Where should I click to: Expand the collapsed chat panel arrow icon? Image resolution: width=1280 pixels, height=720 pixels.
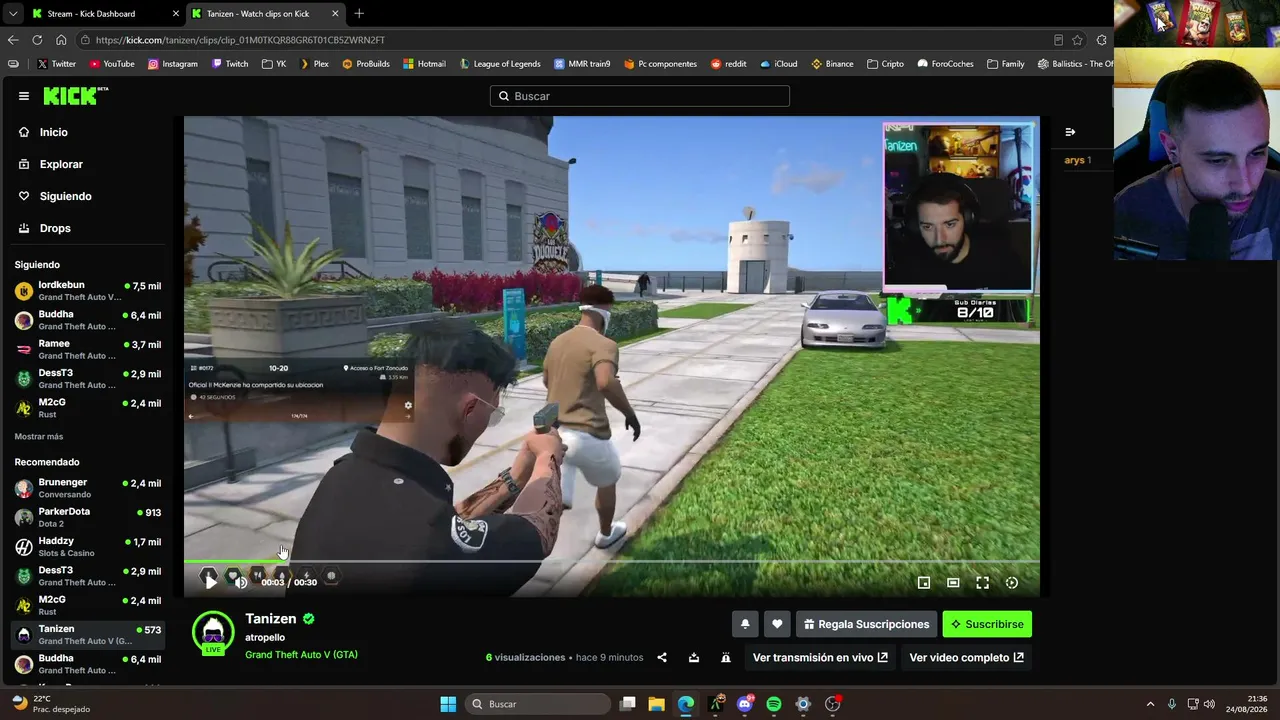(x=1070, y=132)
